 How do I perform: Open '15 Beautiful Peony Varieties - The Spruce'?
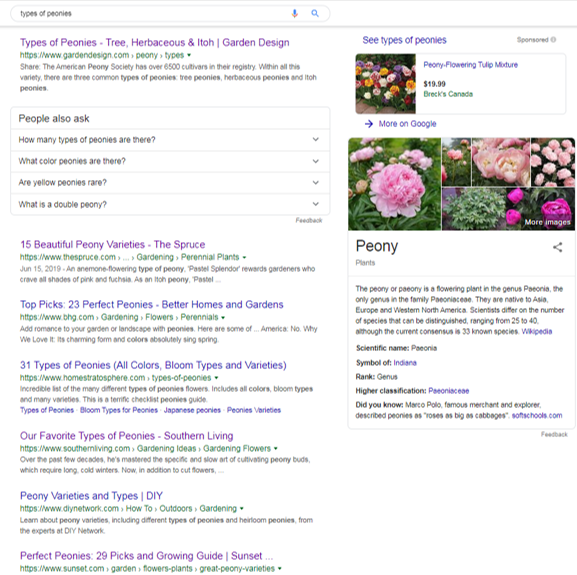pos(113,245)
